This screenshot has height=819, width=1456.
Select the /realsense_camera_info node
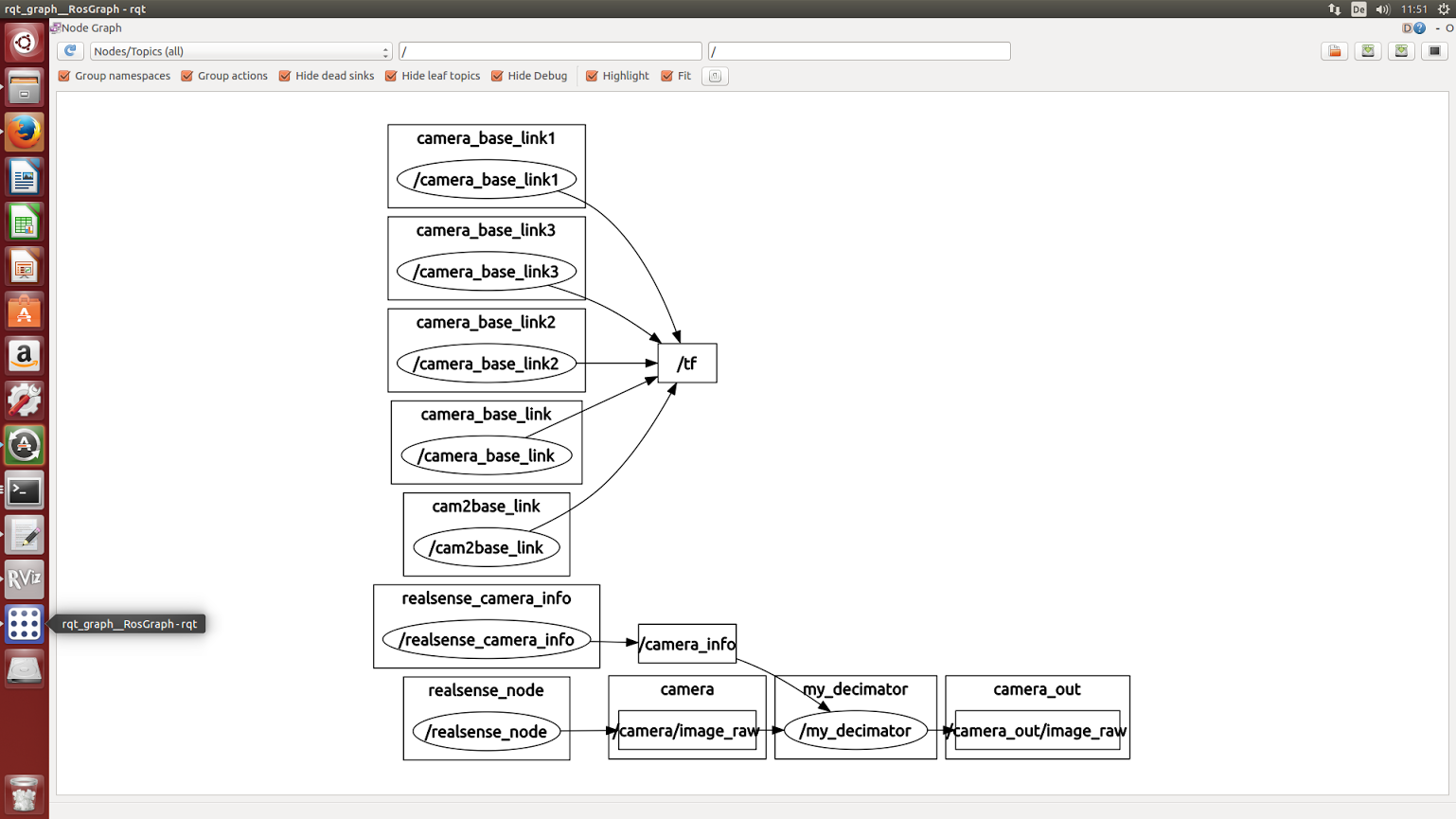click(486, 639)
